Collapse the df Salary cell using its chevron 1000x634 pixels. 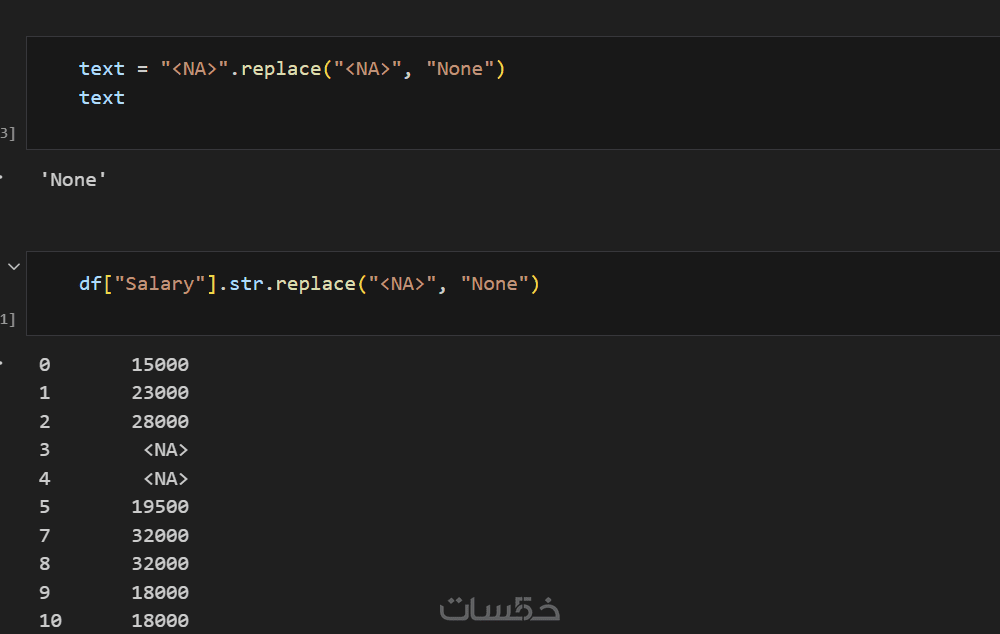14,267
